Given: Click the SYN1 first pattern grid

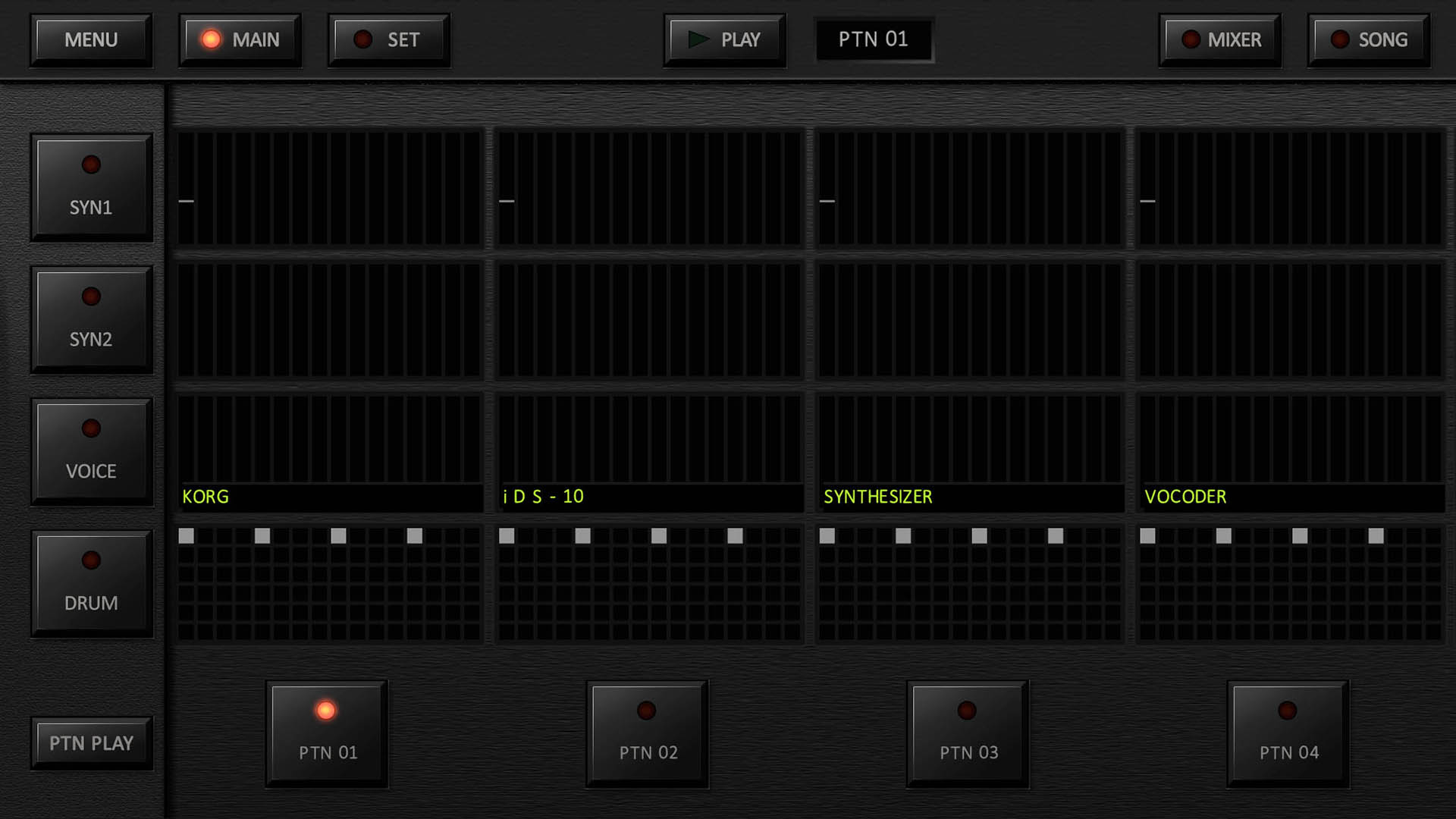Looking at the screenshot, I should (x=329, y=188).
